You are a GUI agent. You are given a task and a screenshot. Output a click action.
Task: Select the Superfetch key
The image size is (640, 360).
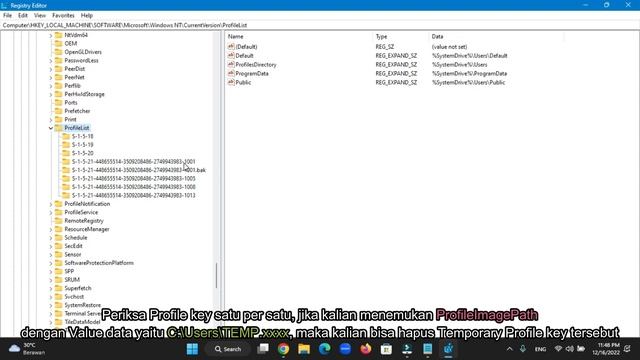click(x=78, y=288)
